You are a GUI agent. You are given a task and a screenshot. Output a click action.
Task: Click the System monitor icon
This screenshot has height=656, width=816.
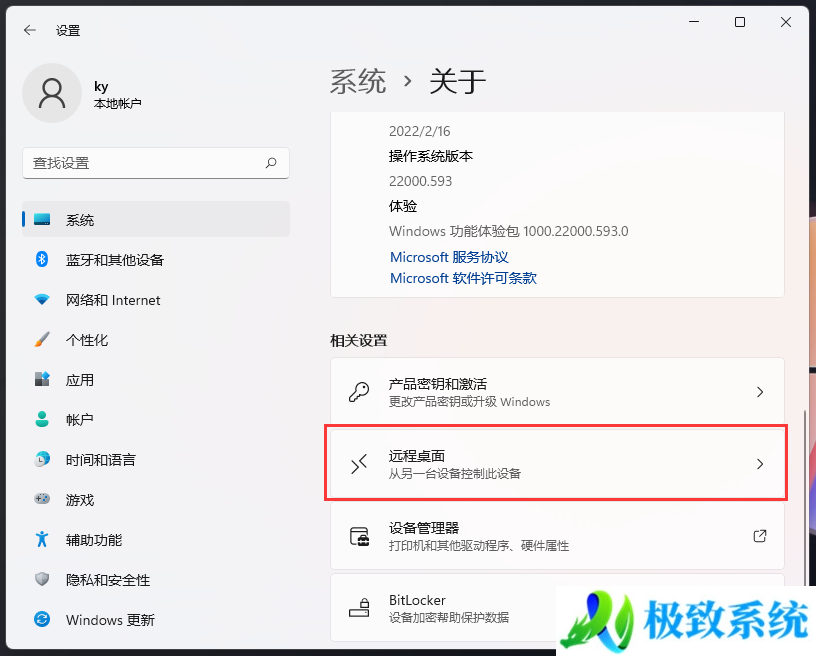(42, 220)
